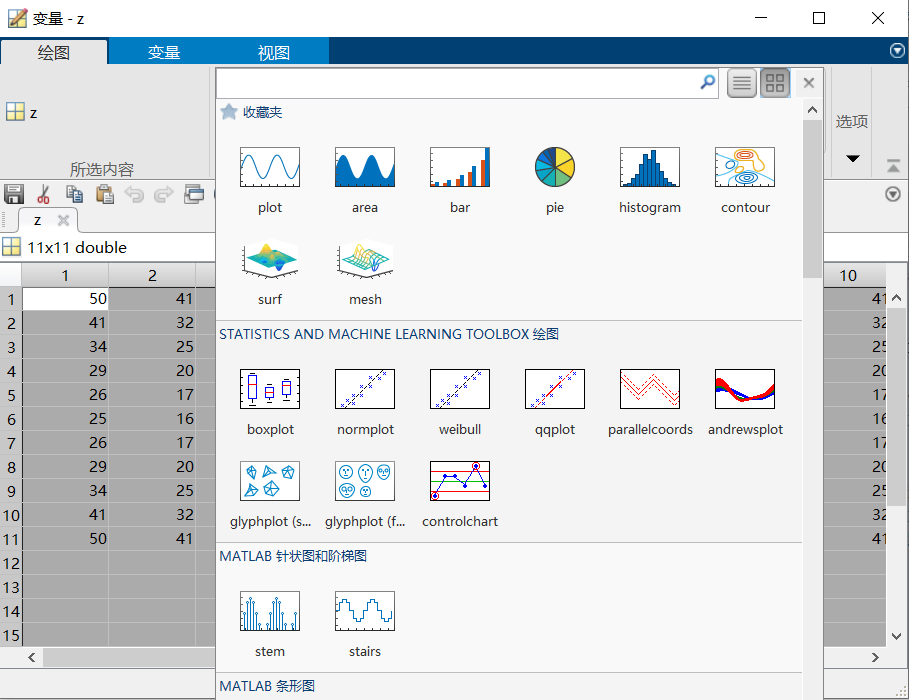Click the table scroll-down arrow
Image resolution: width=909 pixels, height=700 pixels.
coord(896,636)
